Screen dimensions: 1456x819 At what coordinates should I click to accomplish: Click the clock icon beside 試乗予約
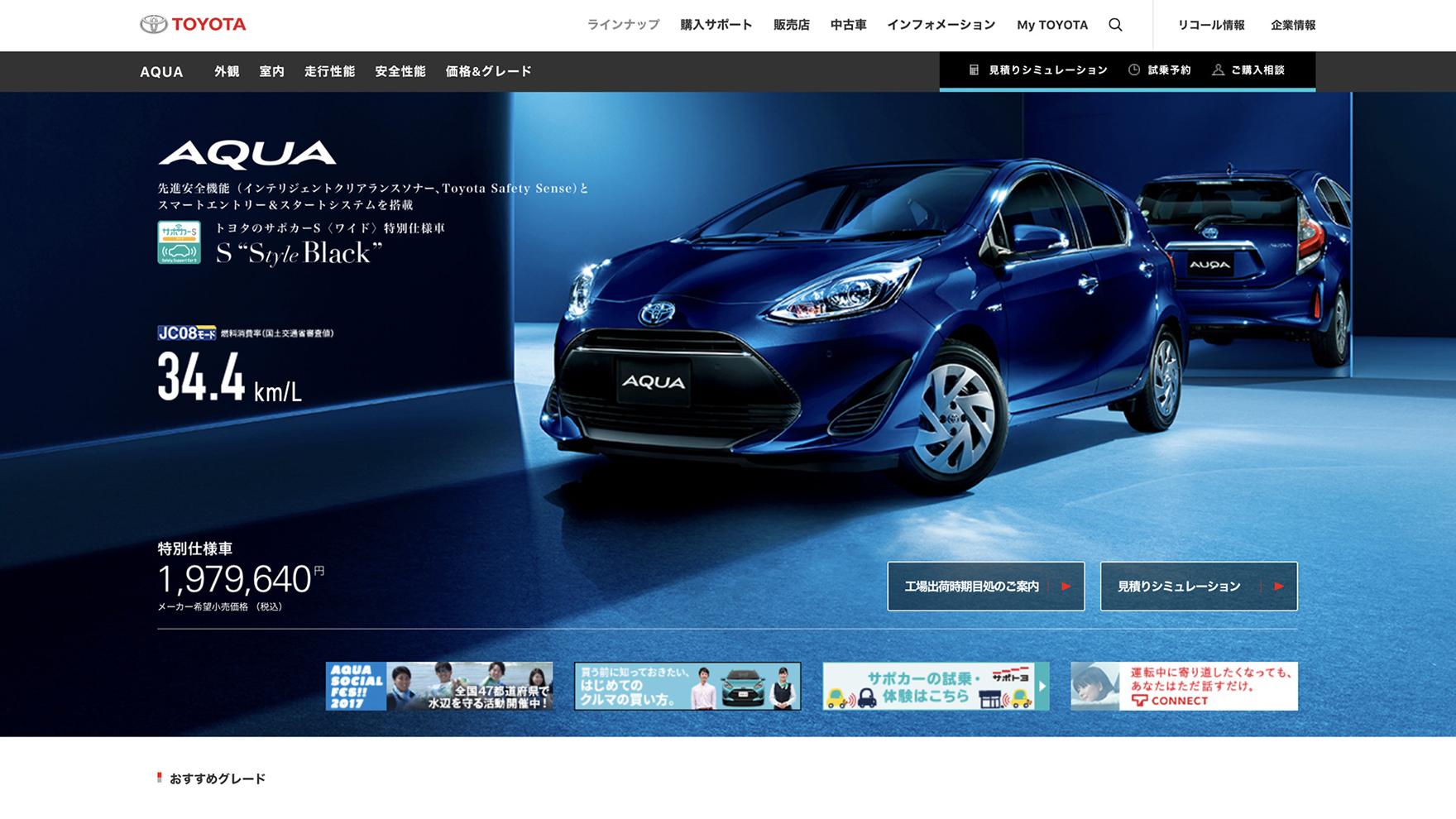click(1134, 70)
